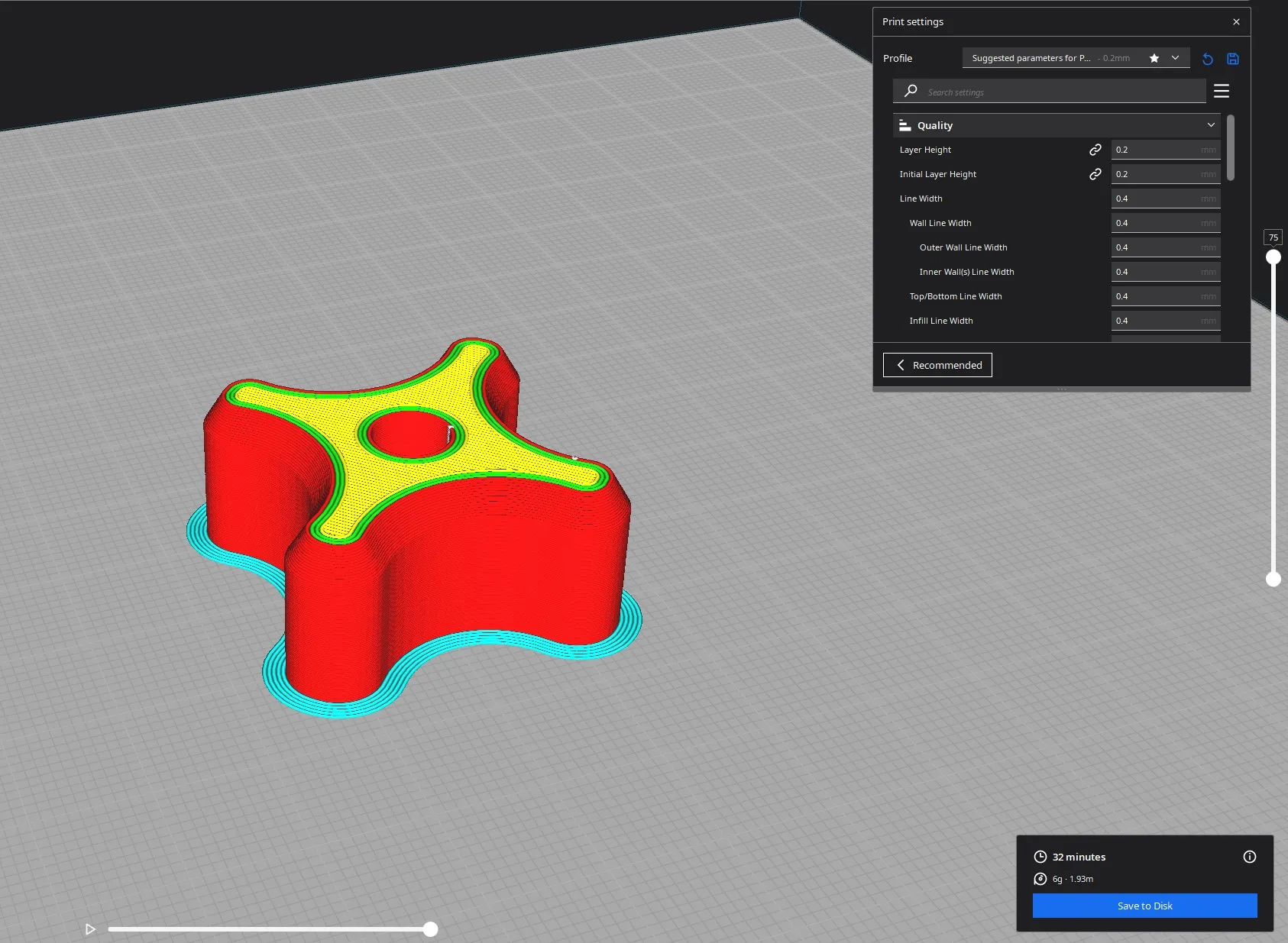Close the Print settings panel
This screenshot has width=1288, height=943.
pos(1236,22)
